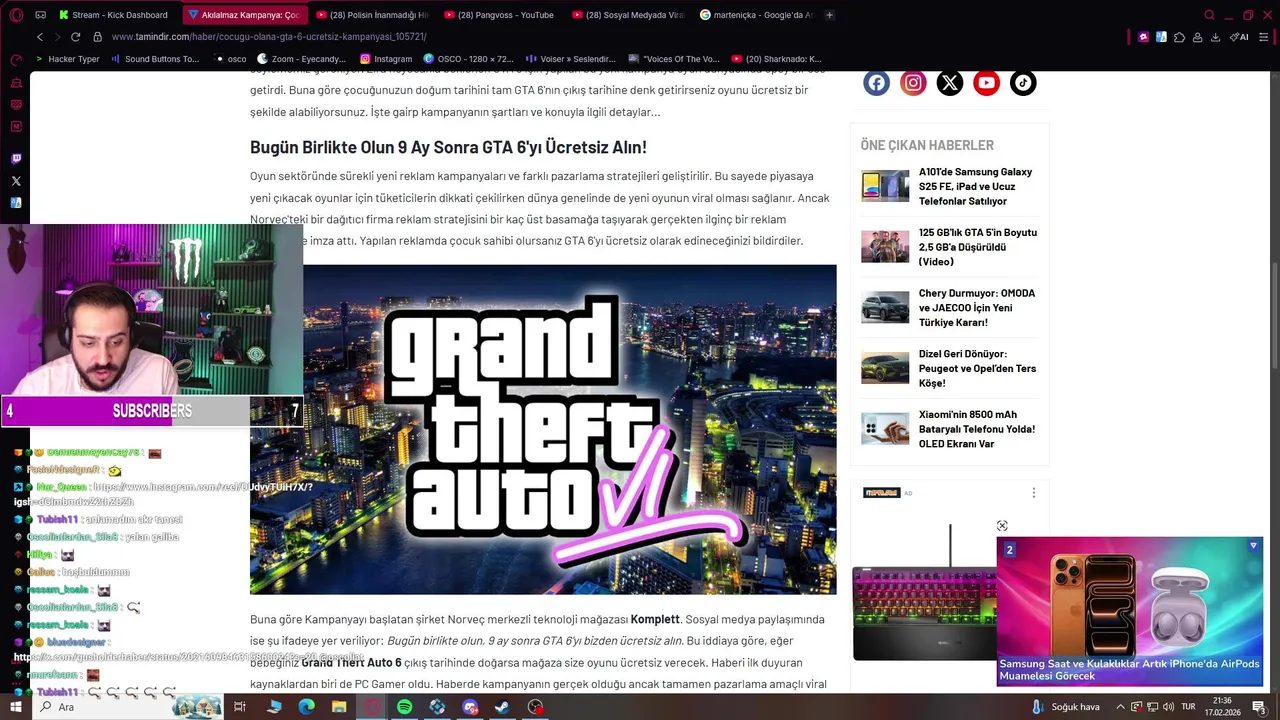Switch to the Polisin İnanmadığı YouTube tab
The height and width of the screenshot is (720, 1280).
point(371,15)
